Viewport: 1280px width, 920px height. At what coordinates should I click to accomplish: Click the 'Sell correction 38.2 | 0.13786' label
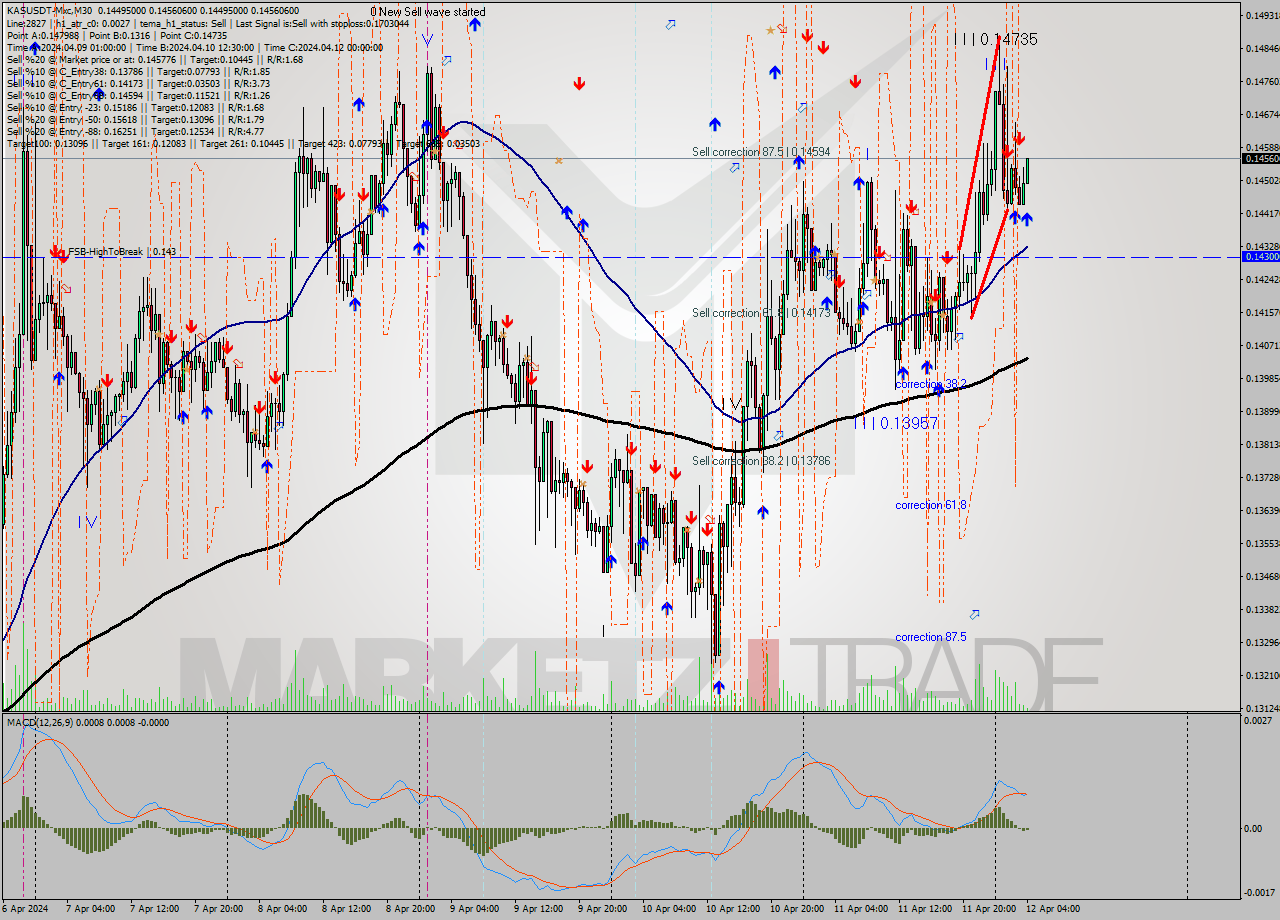point(761,461)
